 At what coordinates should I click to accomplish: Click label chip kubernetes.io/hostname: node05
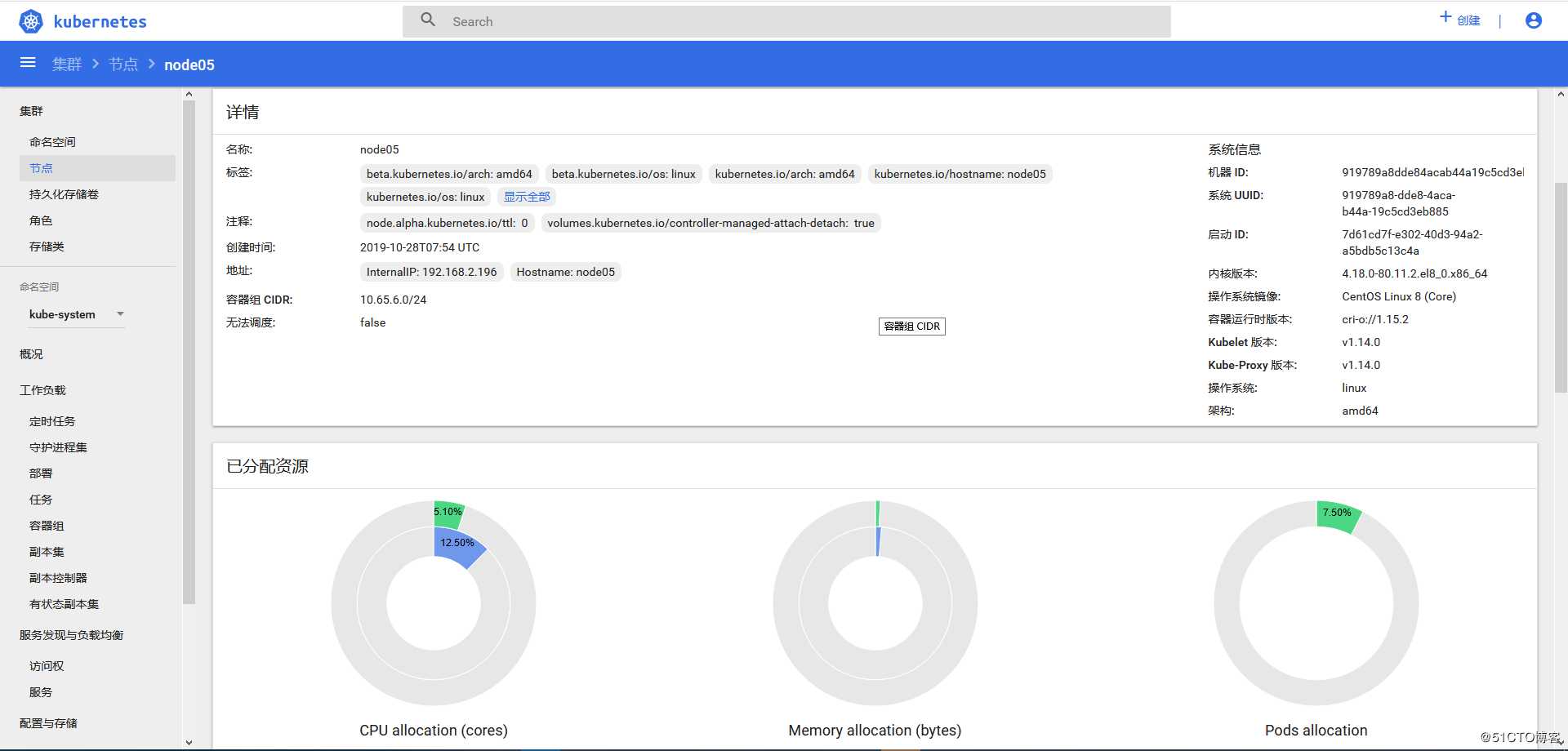[960, 174]
